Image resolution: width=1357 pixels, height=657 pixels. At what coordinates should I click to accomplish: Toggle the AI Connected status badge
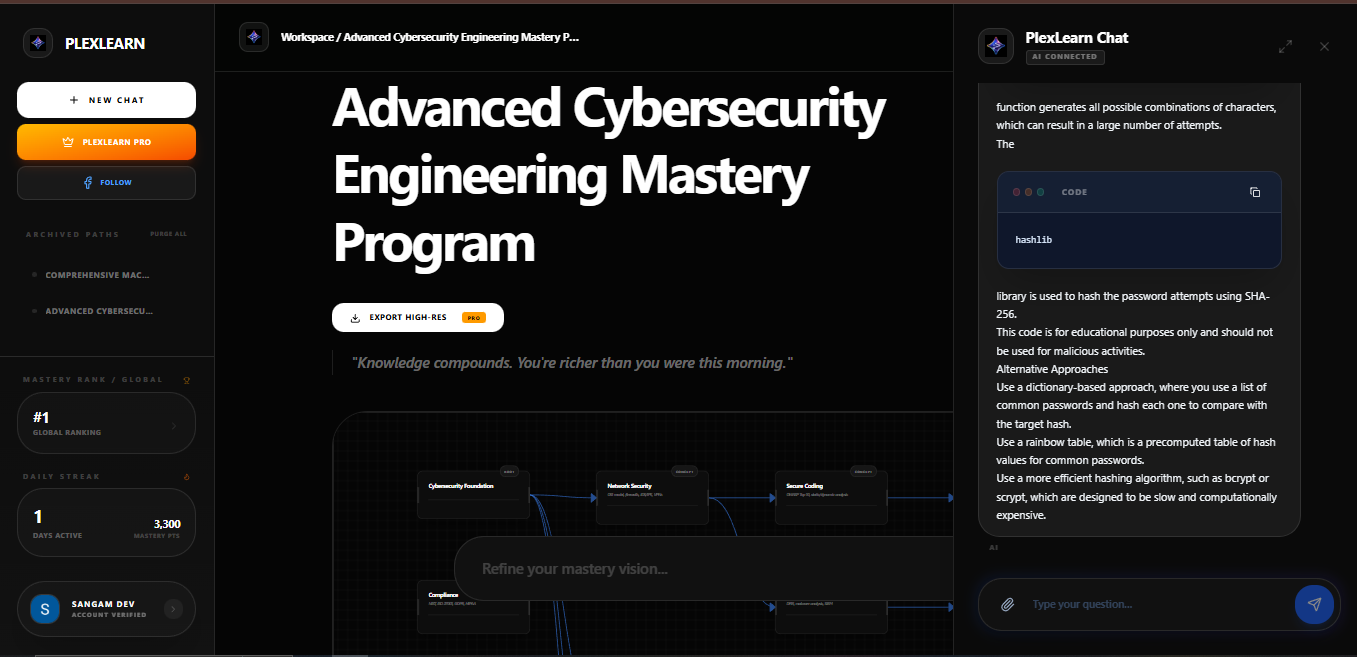point(1065,57)
